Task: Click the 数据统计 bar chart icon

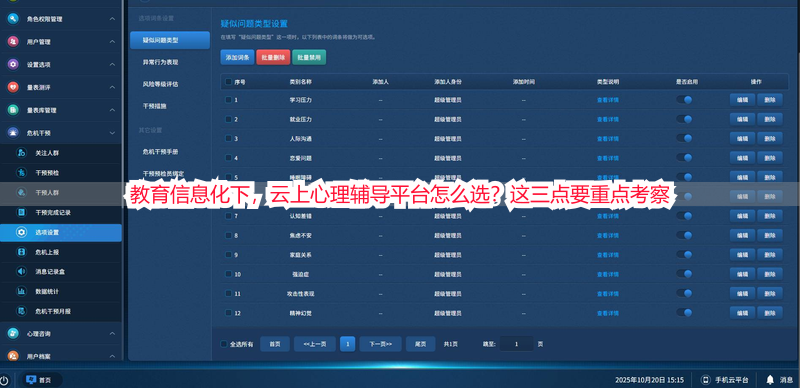Action: 21,292
